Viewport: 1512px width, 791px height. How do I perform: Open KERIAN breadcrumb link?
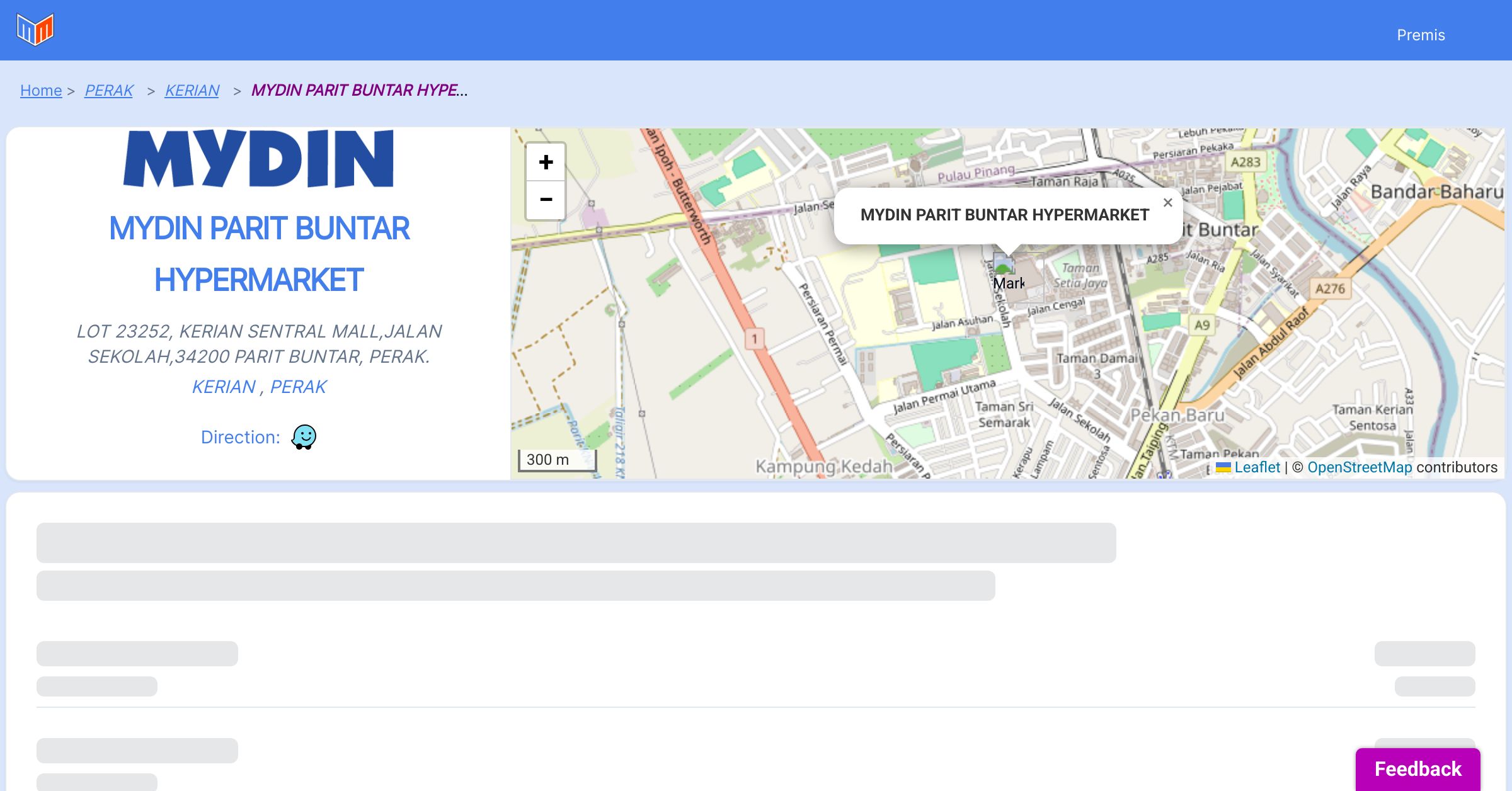(192, 91)
